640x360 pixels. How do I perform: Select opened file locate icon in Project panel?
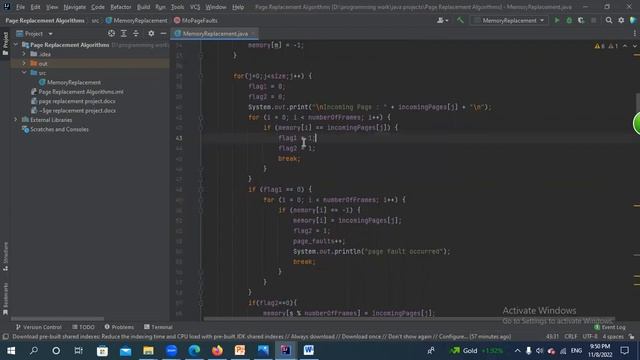(111, 33)
